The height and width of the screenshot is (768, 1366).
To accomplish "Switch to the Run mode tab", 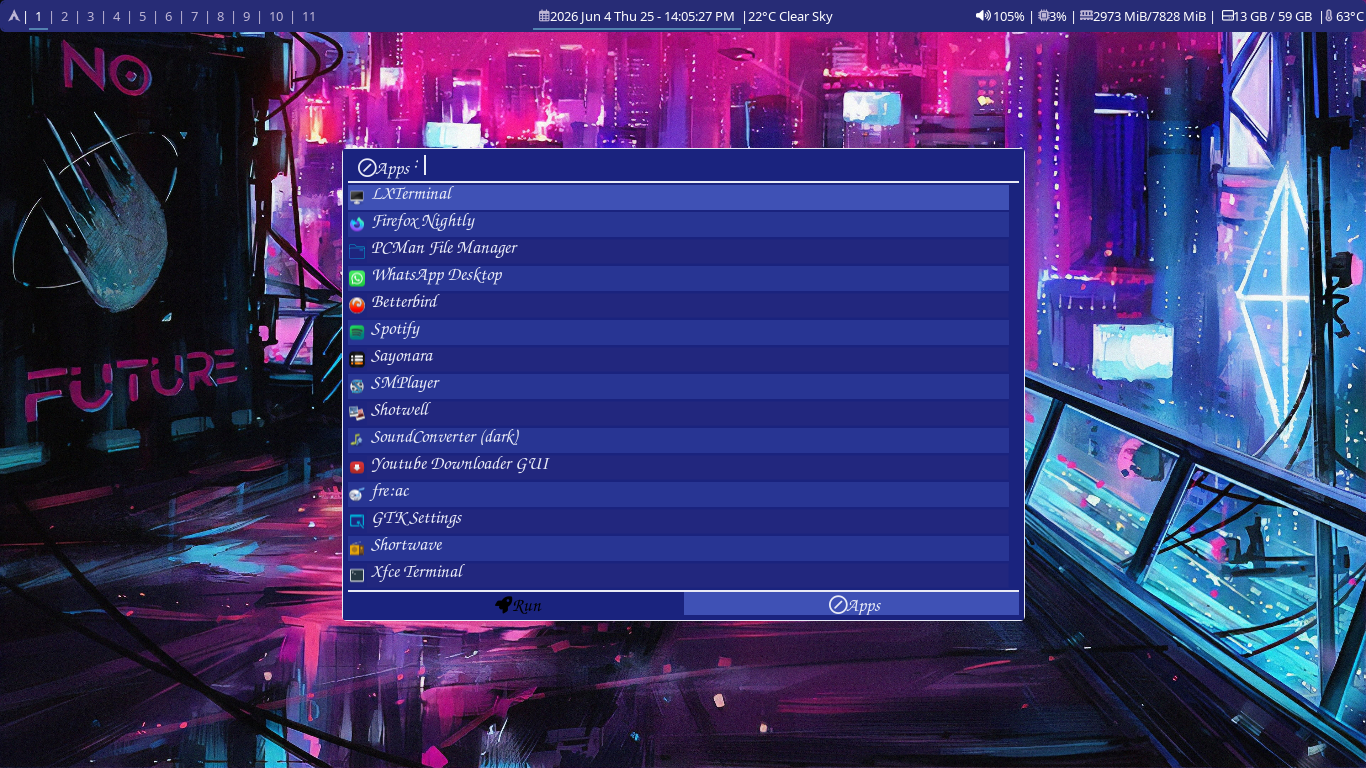I will pos(516,604).
